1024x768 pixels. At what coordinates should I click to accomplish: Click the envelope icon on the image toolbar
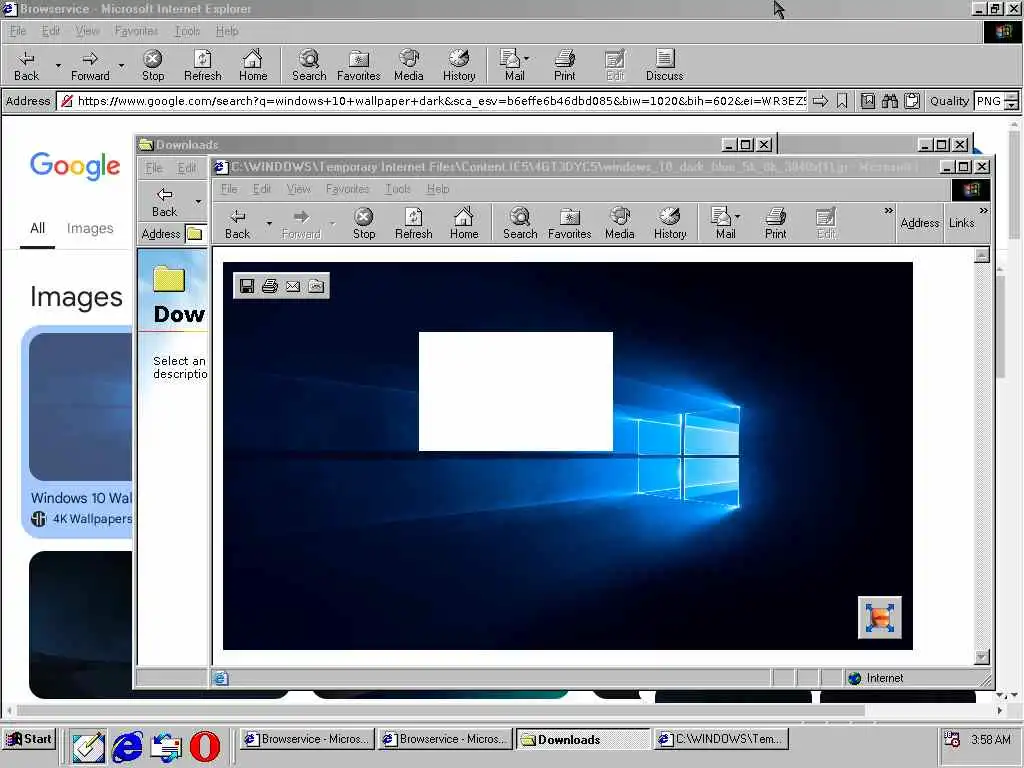click(x=293, y=286)
